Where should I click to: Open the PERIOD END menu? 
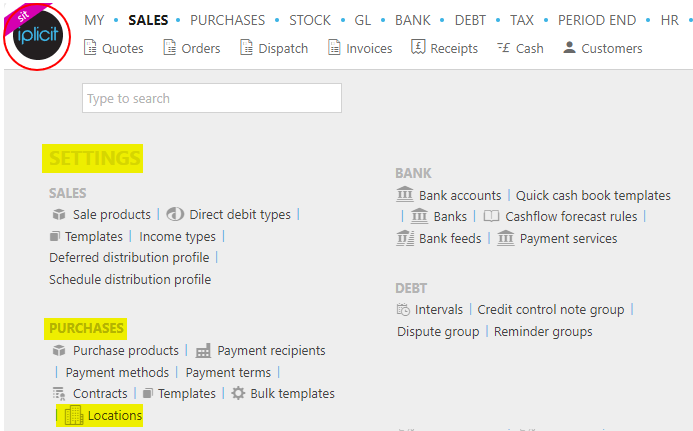click(x=597, y=20)
